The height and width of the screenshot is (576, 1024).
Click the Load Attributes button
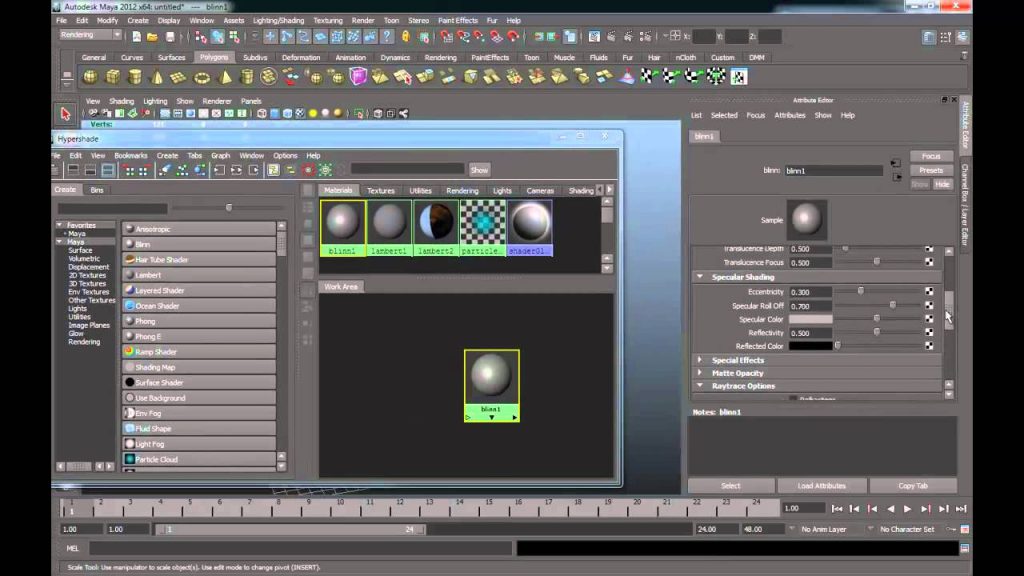pos(822,486)
